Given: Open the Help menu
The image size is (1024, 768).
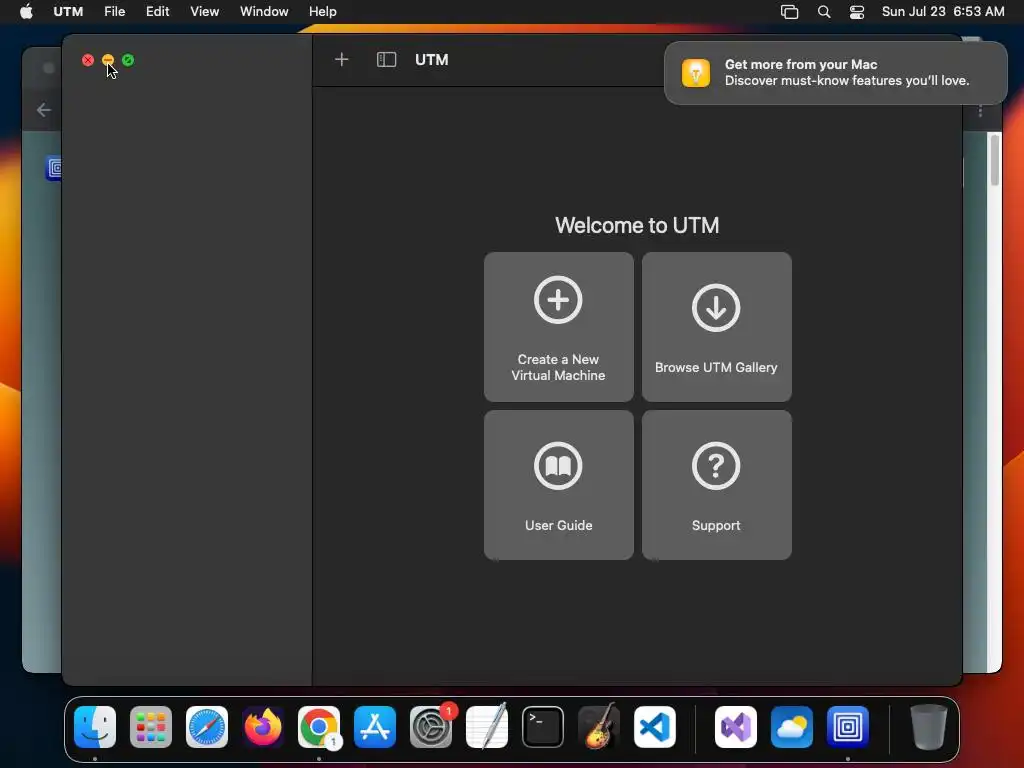Looking at the screenshot, I should pyautogui.click(x=323, y=12).
